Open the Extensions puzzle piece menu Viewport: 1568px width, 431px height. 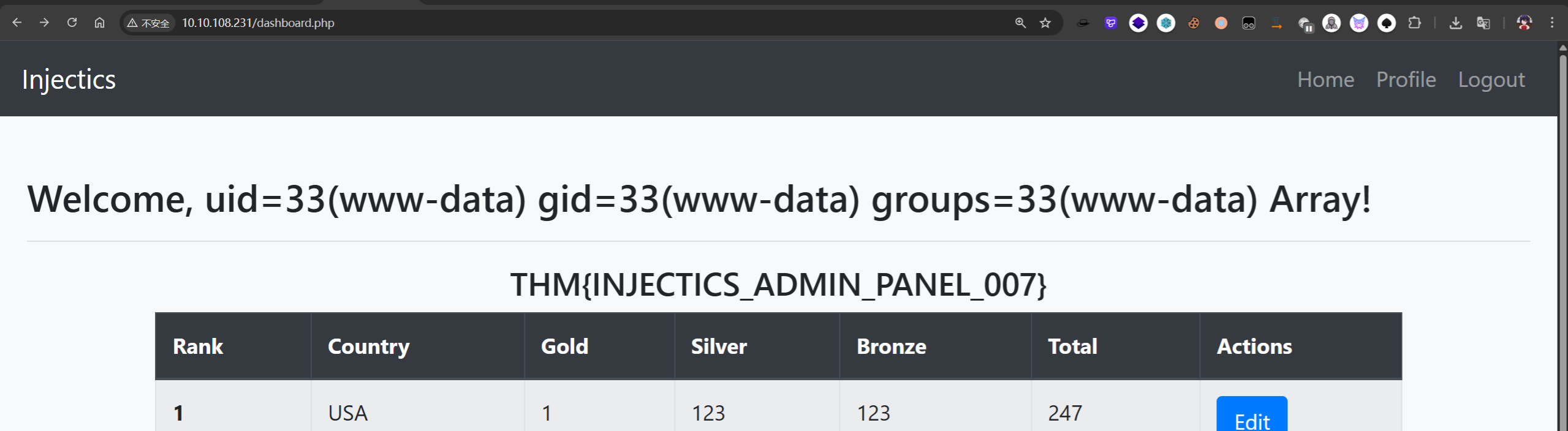click(1414, 23)
